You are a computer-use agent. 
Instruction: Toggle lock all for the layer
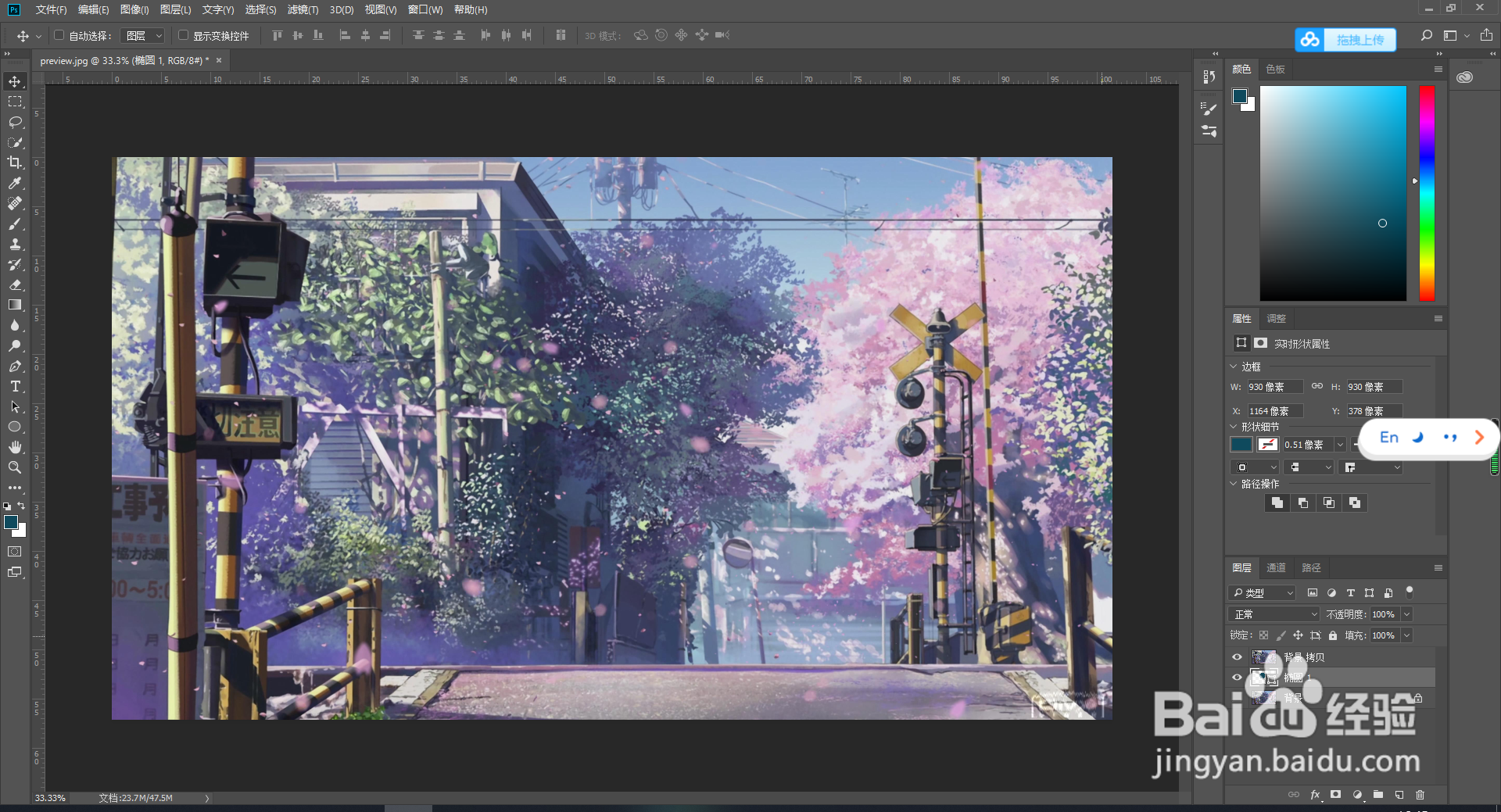click(x=1333, y=635)
